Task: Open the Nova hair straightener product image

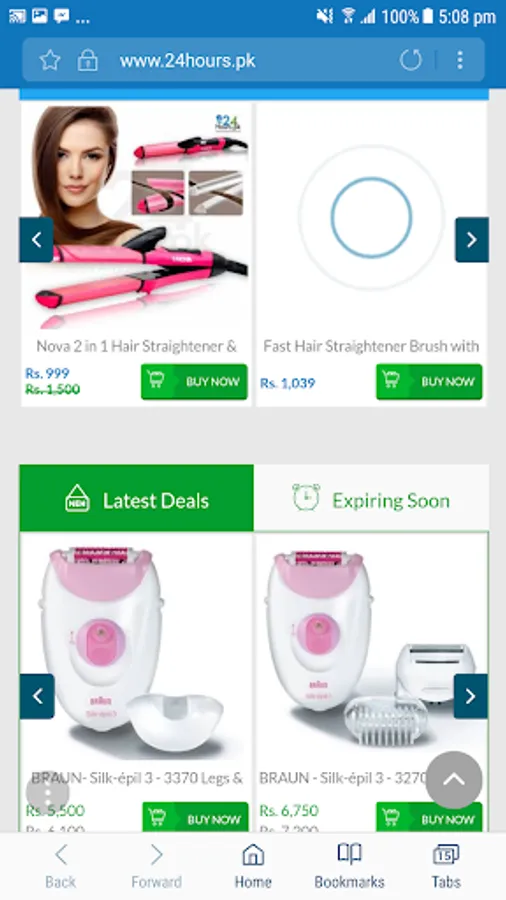Action: pos(137,217)
